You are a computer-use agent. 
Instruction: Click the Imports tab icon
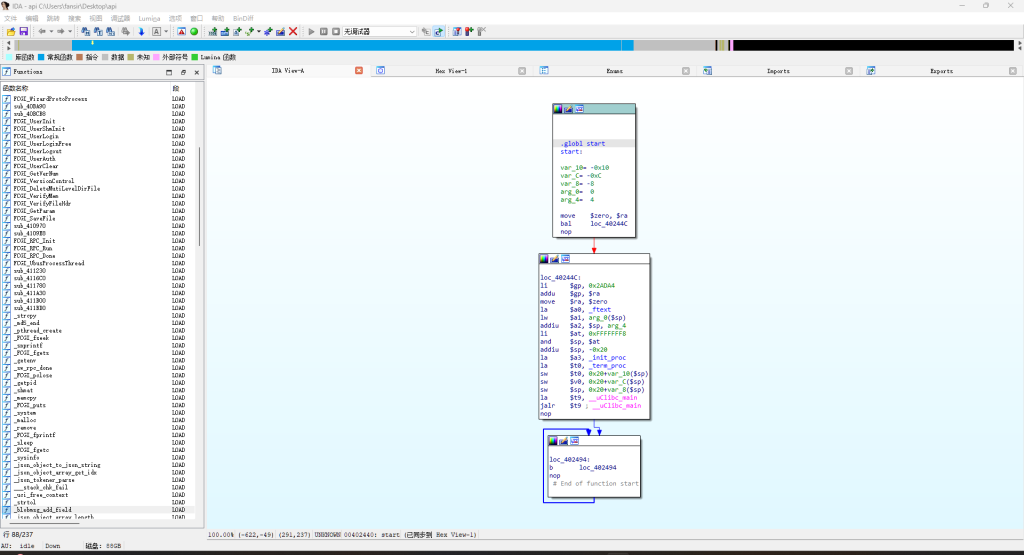[x=707, y=71]
